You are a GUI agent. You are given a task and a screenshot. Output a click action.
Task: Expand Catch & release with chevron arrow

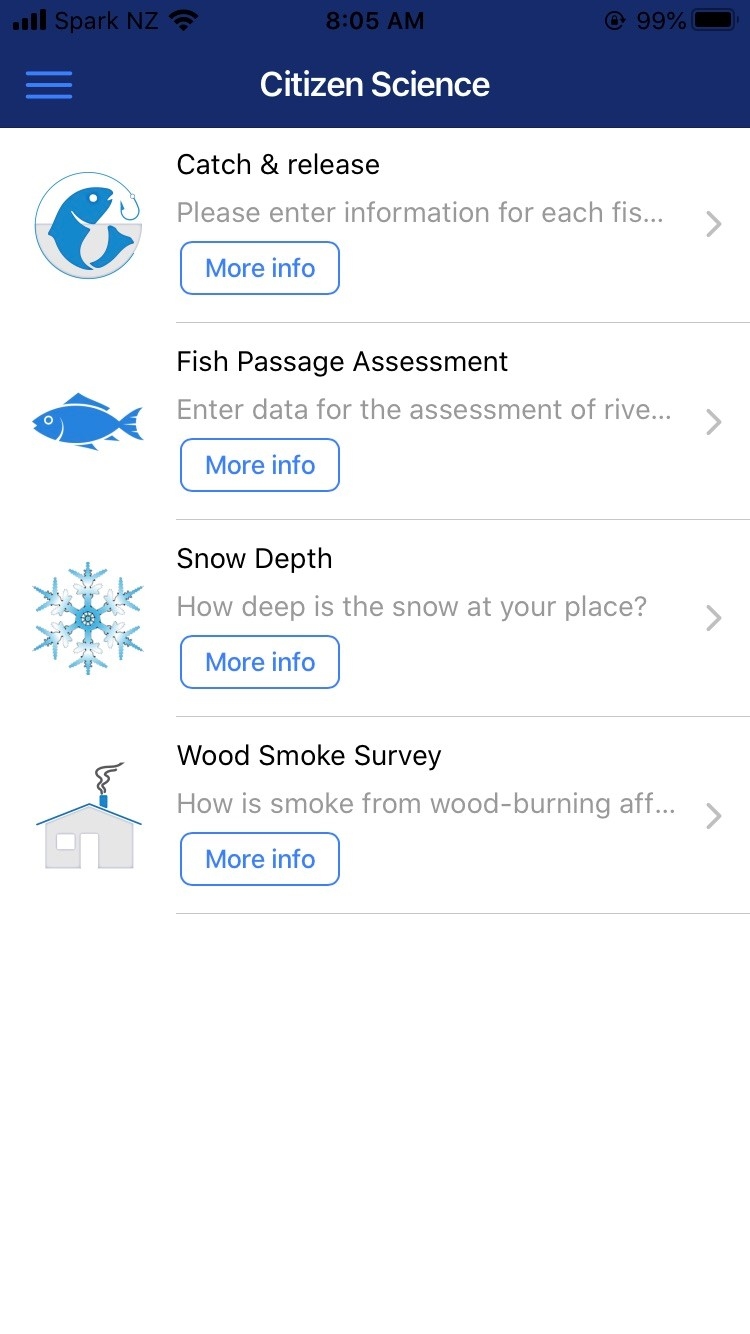(713, 224)
